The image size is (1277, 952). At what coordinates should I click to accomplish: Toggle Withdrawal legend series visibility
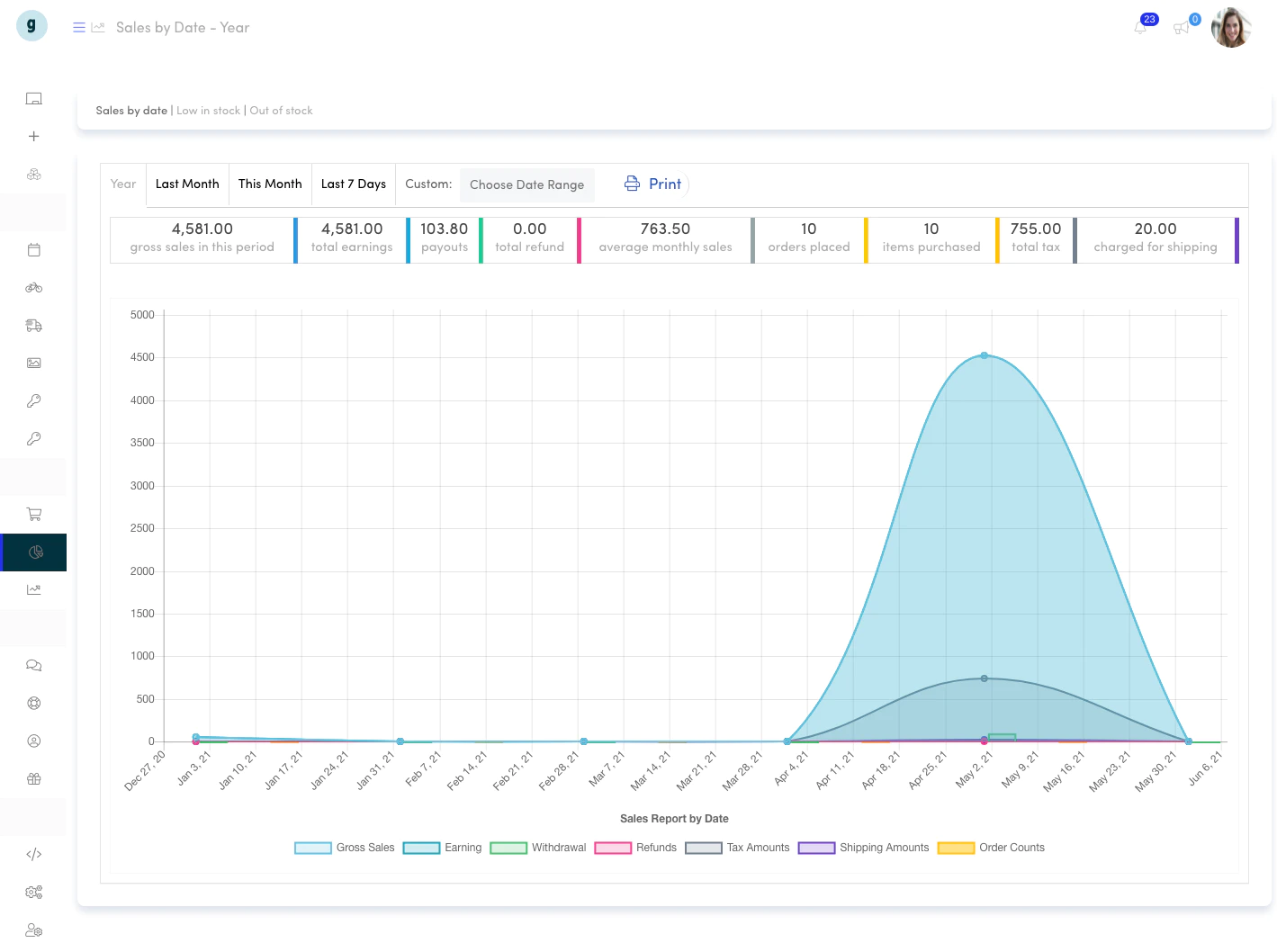pyautogui.click(x=538, y=848)
